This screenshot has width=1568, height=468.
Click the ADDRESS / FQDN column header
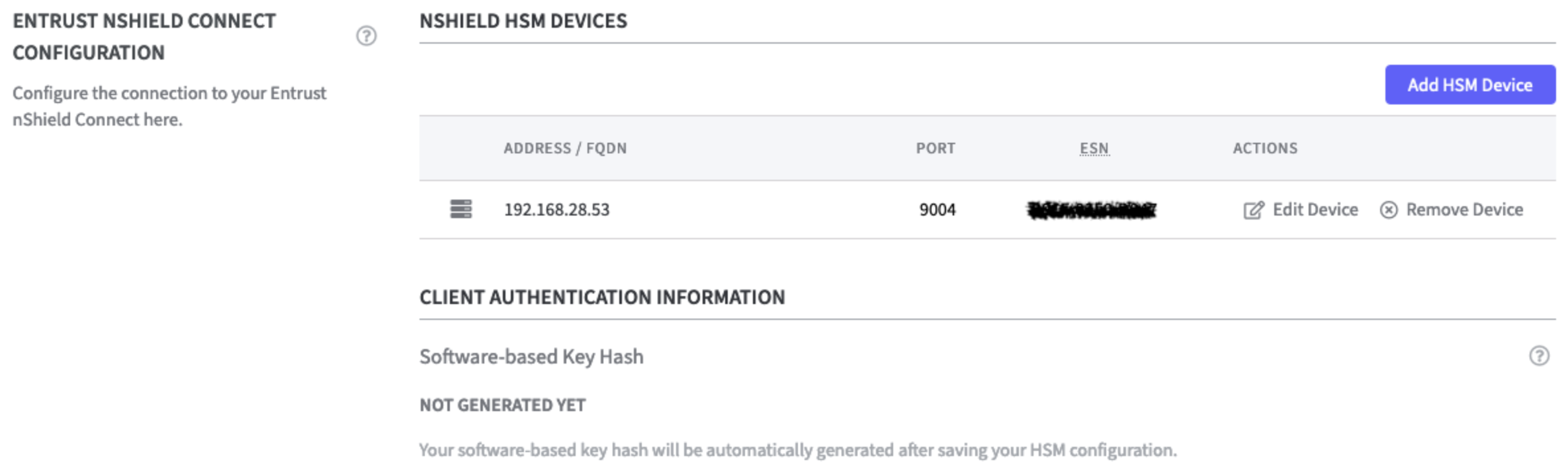point(564,148)
